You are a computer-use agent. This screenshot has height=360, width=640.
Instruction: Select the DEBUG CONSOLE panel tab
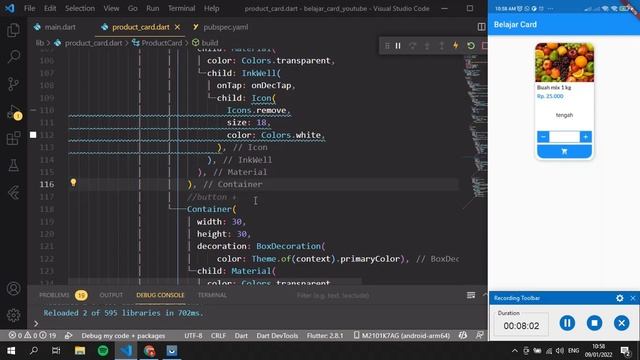[x=160, y=295]
